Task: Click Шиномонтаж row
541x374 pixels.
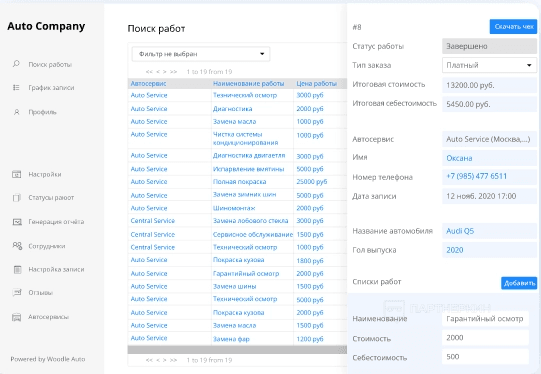Action: tap(237, 208)
